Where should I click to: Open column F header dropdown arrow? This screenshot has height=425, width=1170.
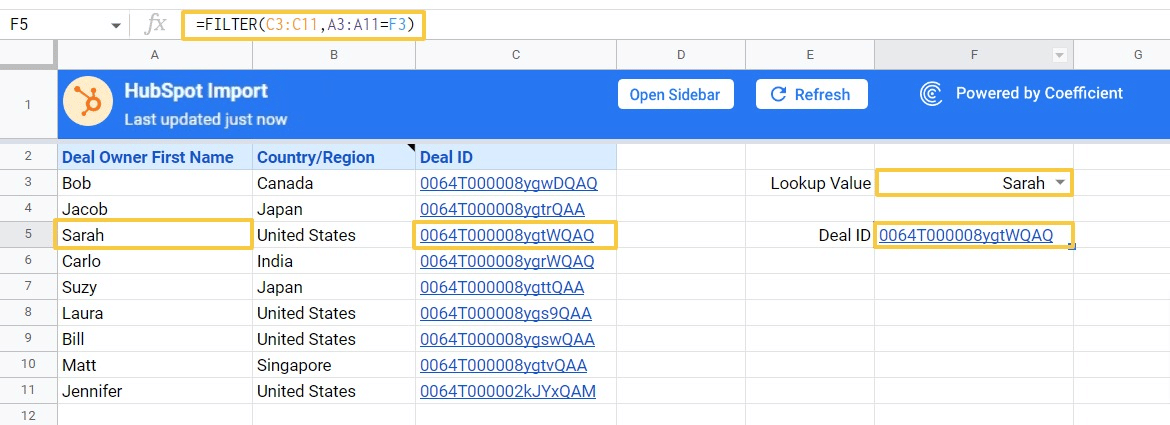(1059, 54)
